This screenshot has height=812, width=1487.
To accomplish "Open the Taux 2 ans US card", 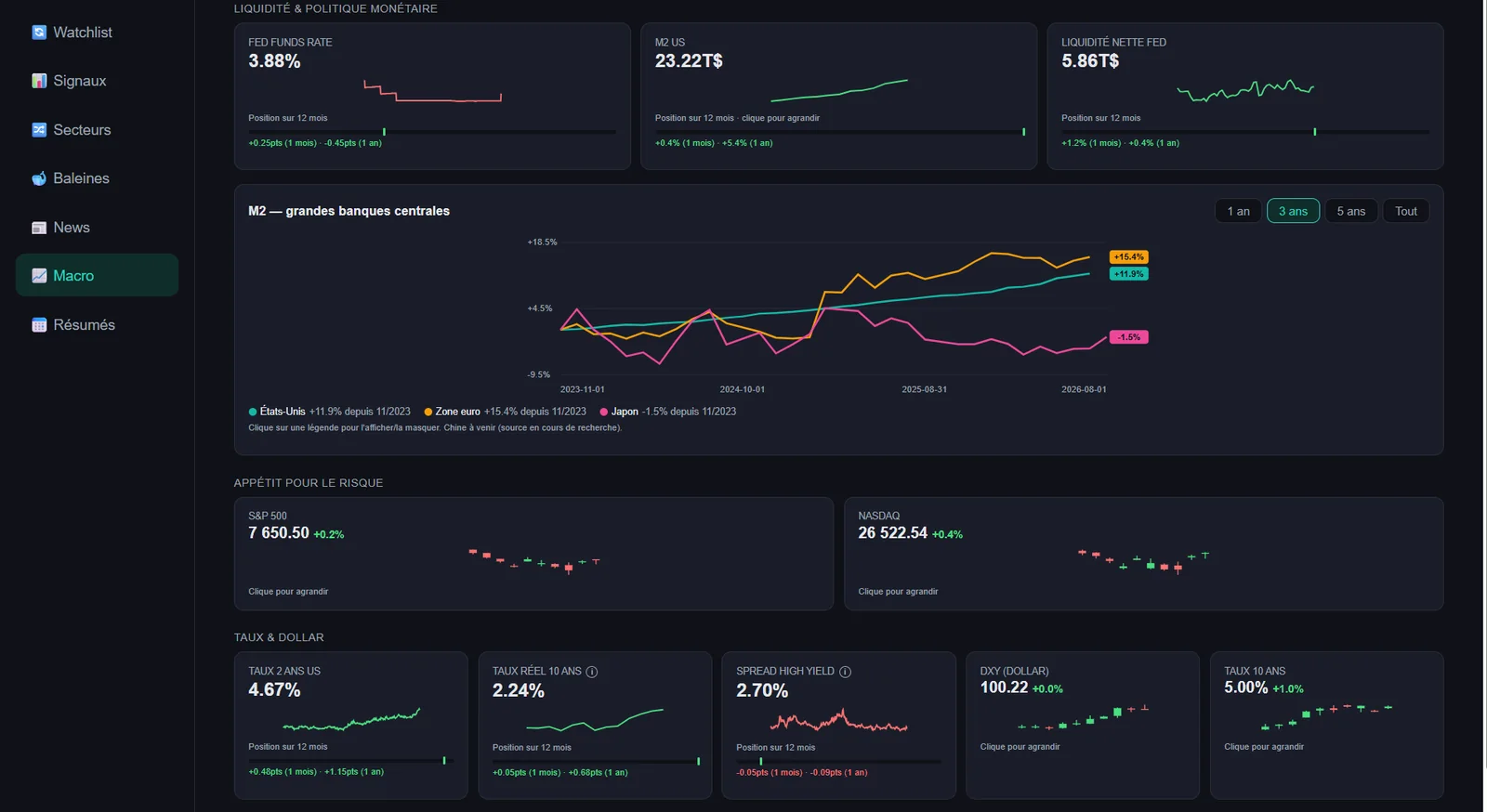I will pyautogui.click(x=350, y=725).
